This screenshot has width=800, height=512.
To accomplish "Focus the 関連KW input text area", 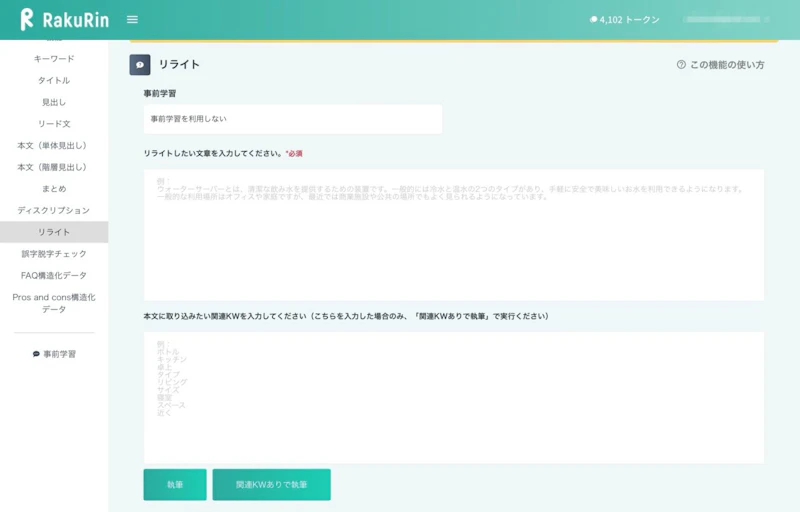I will click(454, 397).
